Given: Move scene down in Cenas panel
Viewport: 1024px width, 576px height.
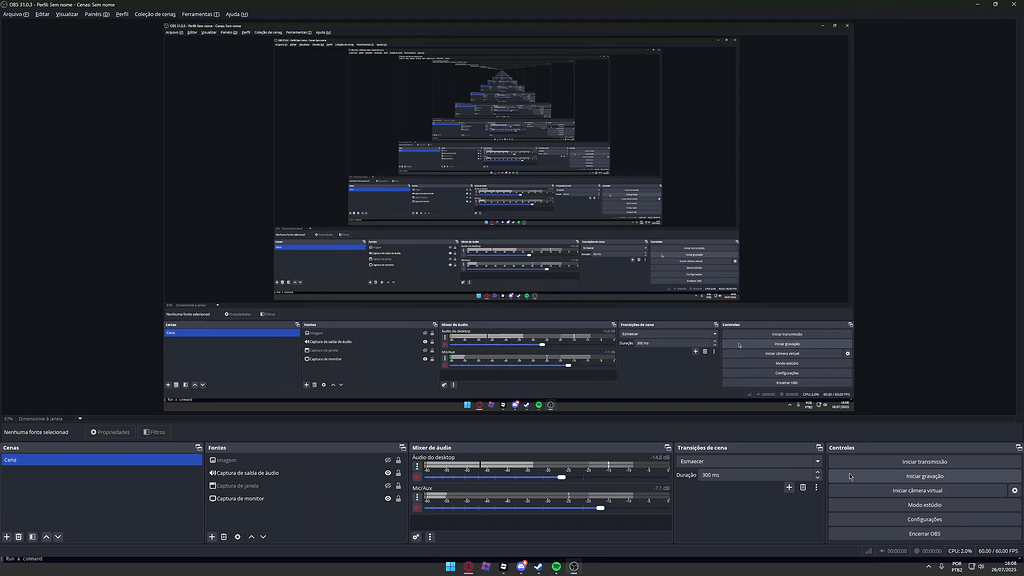Looking at the screenshot, I should pyautogui.click(x=58, y=537).
